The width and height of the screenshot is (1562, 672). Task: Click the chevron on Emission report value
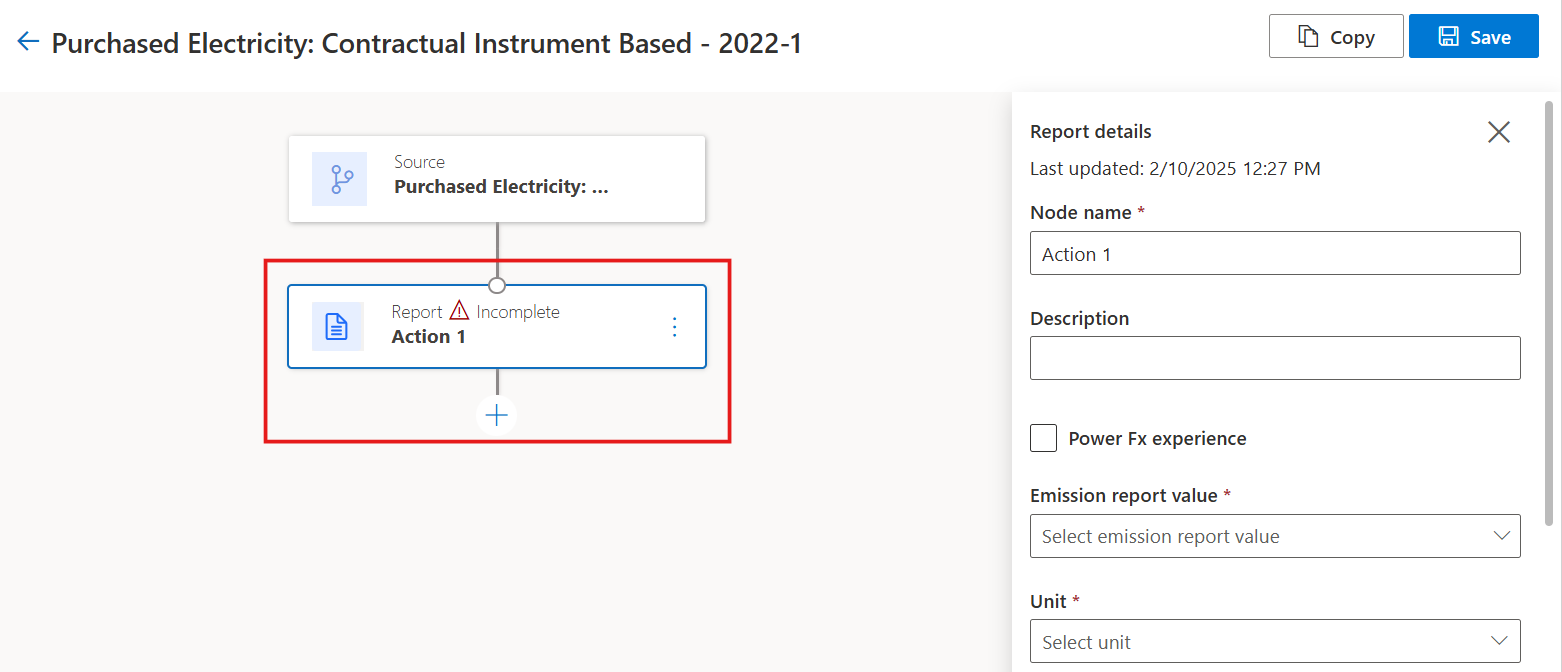point(1501,536)
